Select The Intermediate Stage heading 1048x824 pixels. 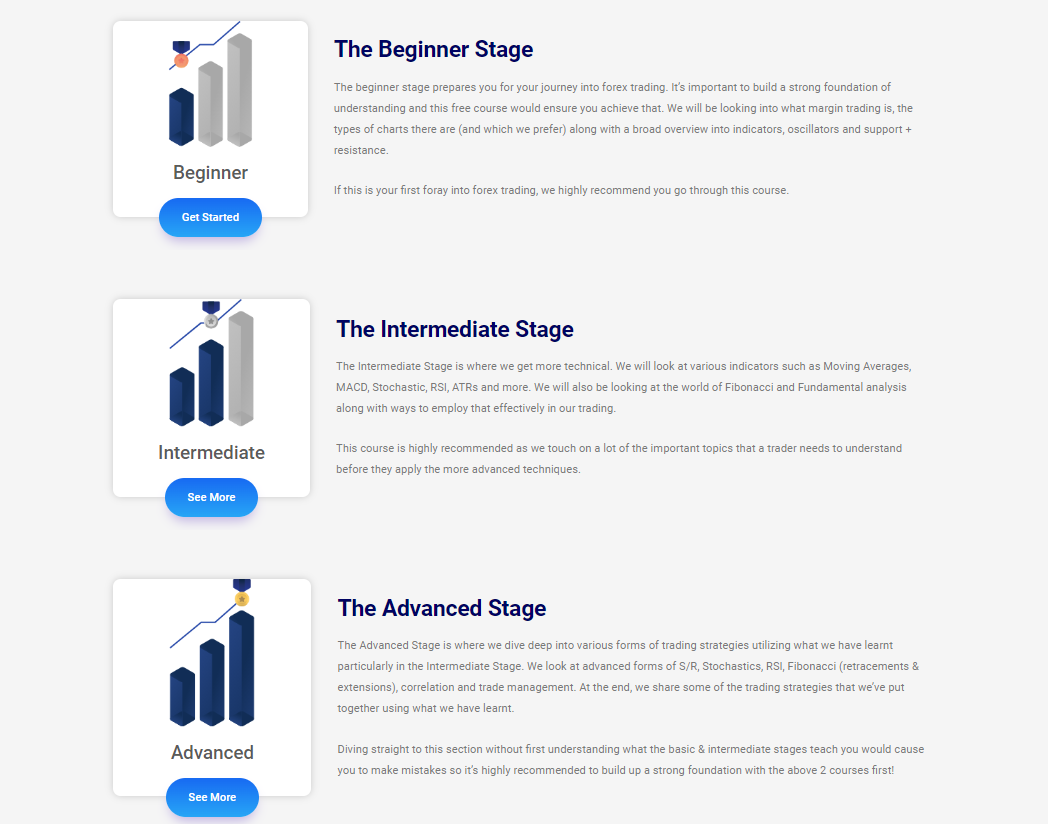point(454,329)
